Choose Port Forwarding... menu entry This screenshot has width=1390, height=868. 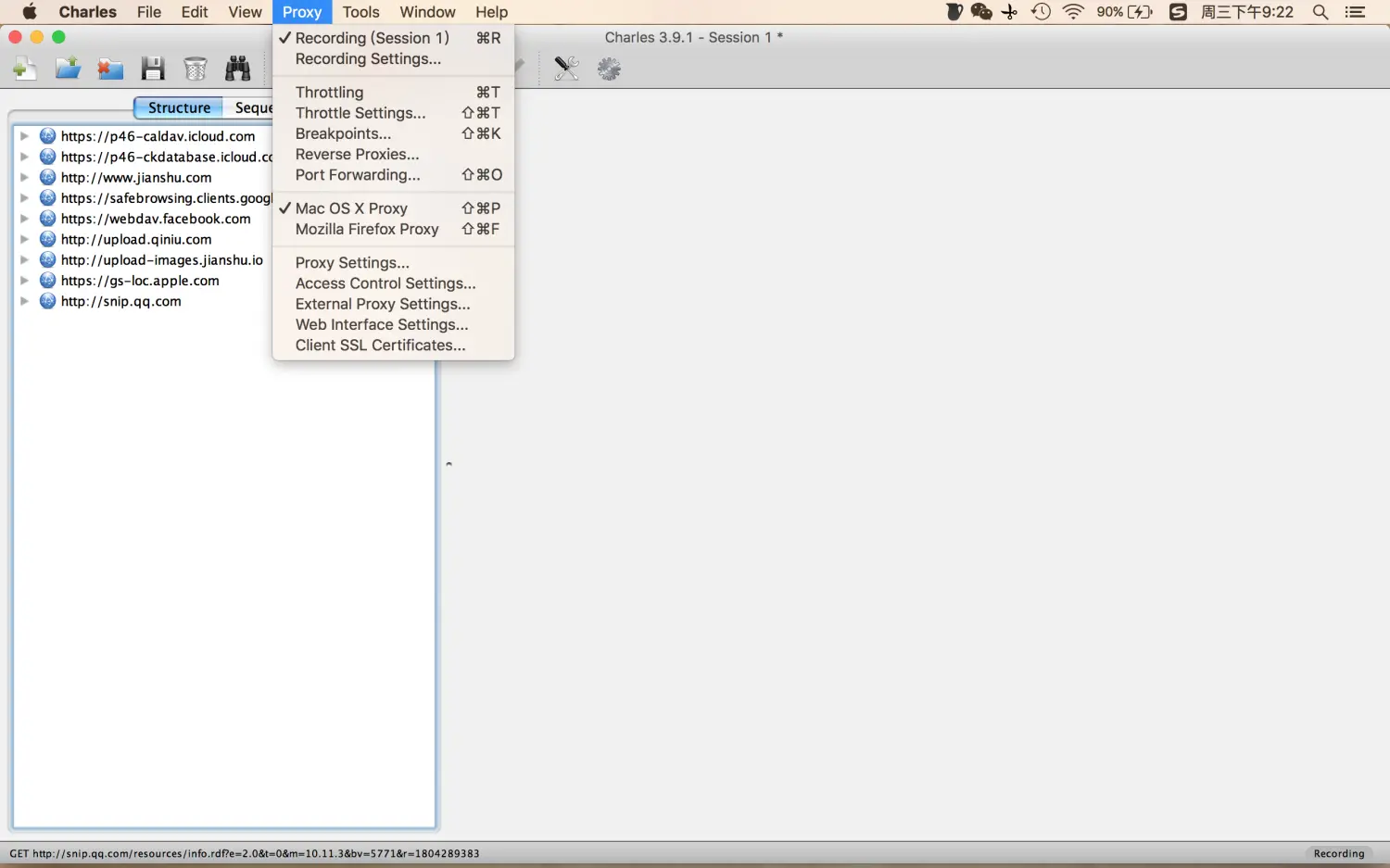point(394,175)
